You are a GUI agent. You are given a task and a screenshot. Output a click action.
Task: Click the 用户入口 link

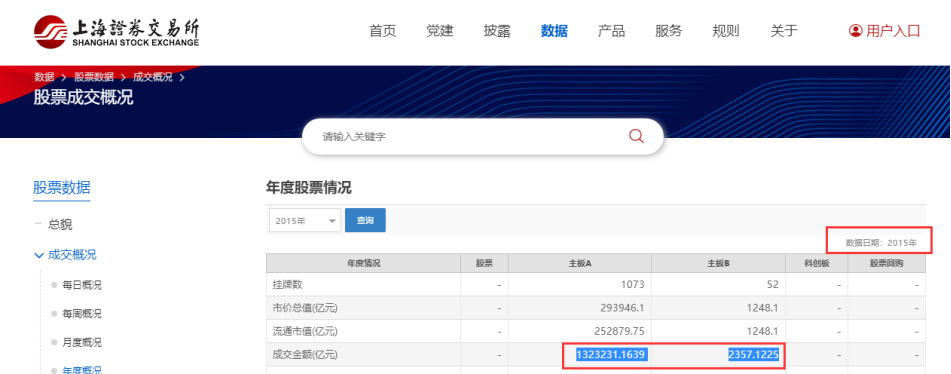(893, 31)
